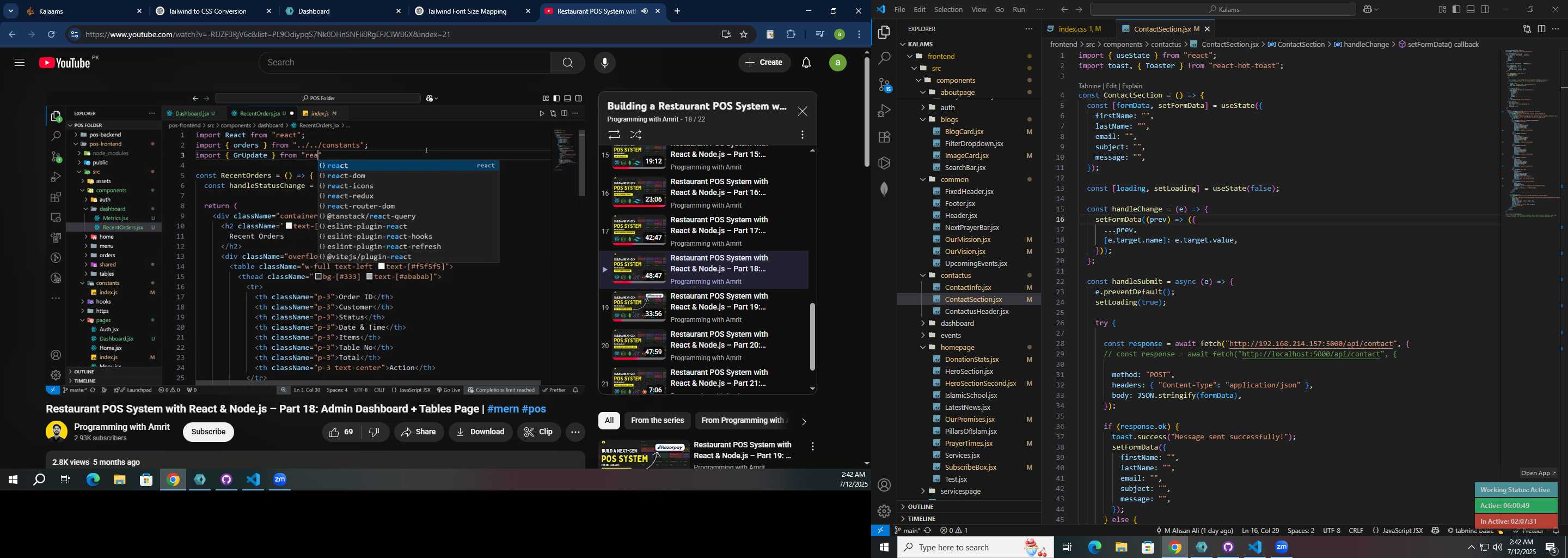The width and height of the screenshot is (1568, 558).
Task: Subscribe to Programming with Amrit
Action: click(x=208, y=432)
